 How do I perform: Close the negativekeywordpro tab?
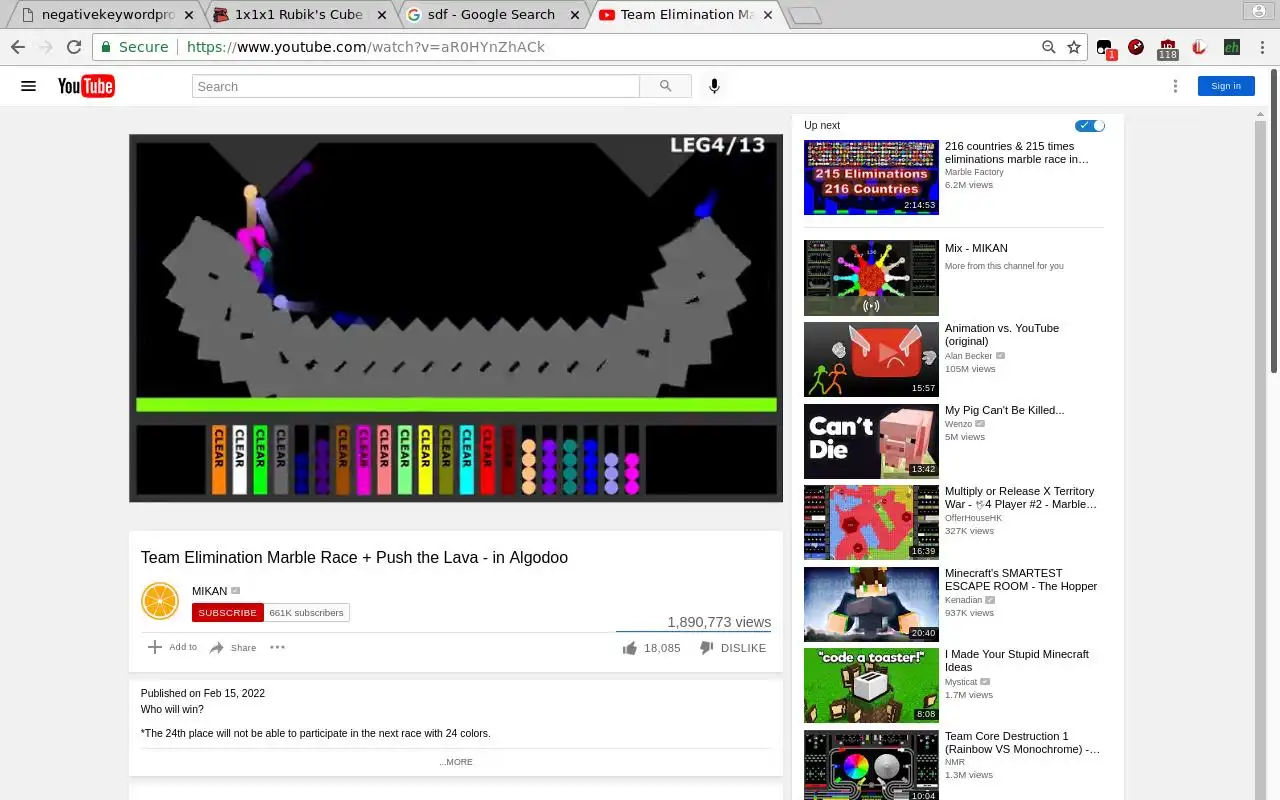click(x=189, y=15)
